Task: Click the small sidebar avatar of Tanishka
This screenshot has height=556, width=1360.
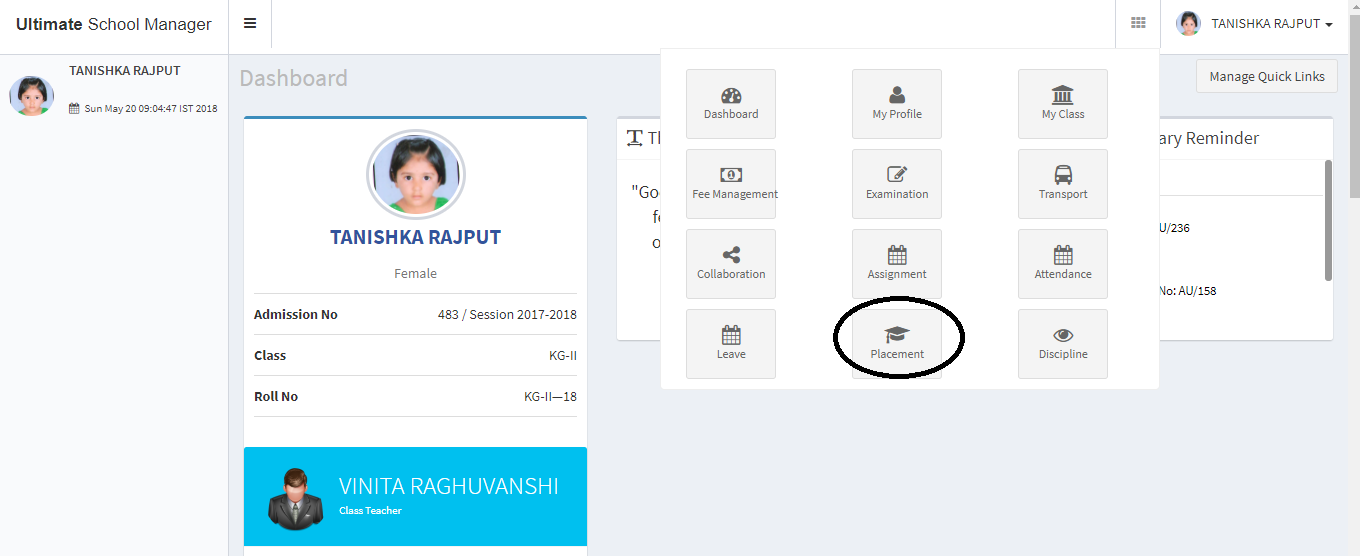Action: (31, 95)
